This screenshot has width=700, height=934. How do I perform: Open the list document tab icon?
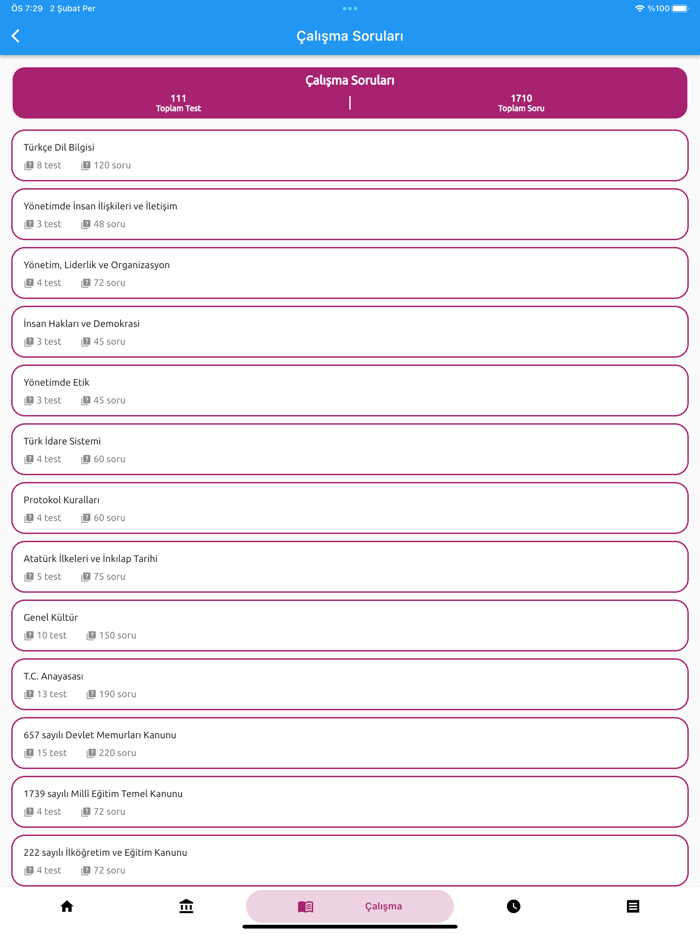tap(632, 906)
